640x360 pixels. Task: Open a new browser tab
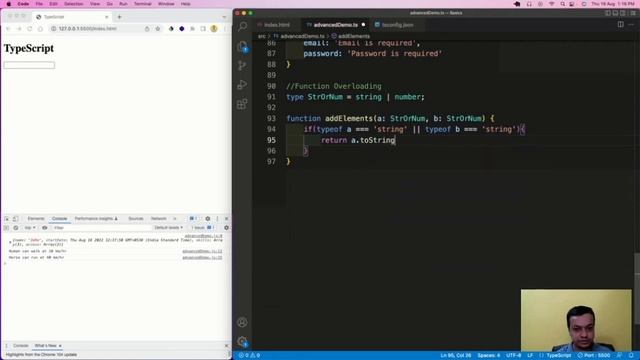(x=120, y=17)
